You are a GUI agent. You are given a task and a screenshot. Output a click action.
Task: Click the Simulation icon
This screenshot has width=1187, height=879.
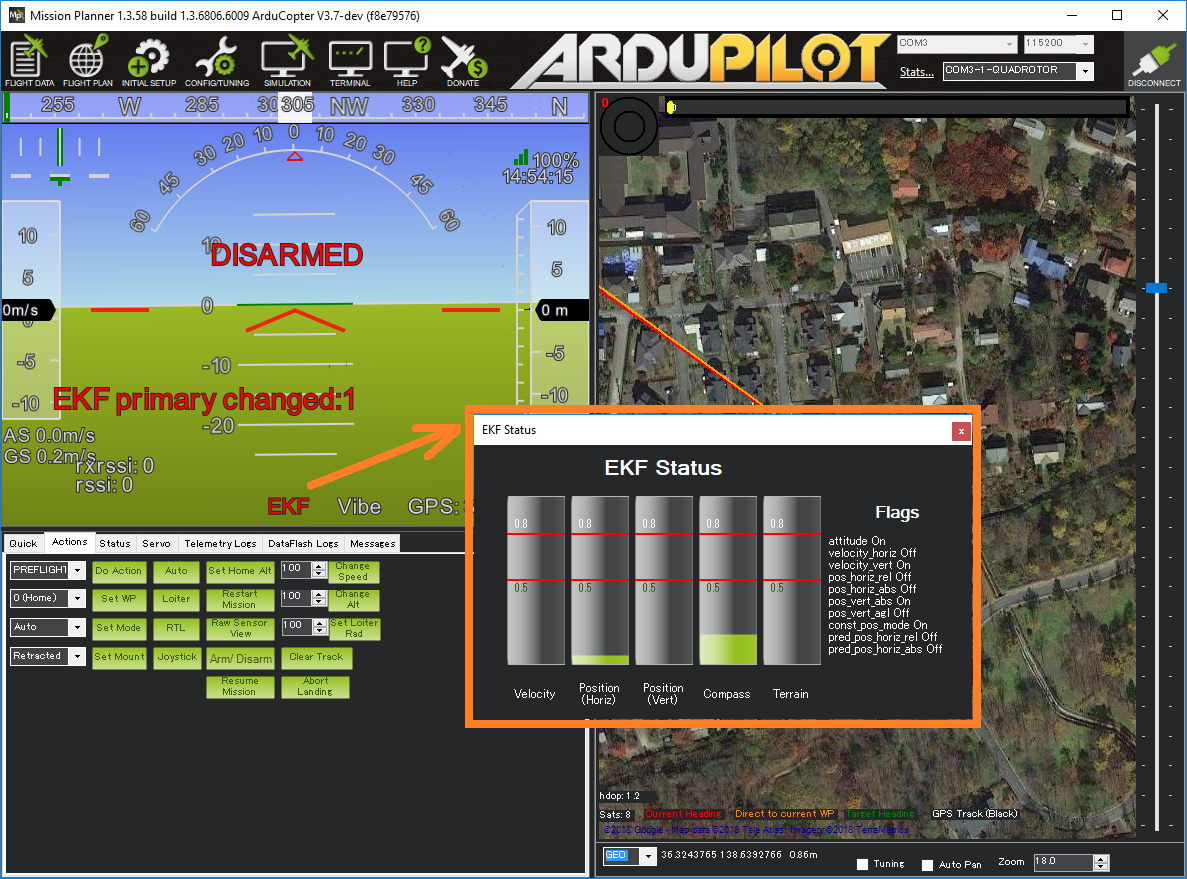285,60
